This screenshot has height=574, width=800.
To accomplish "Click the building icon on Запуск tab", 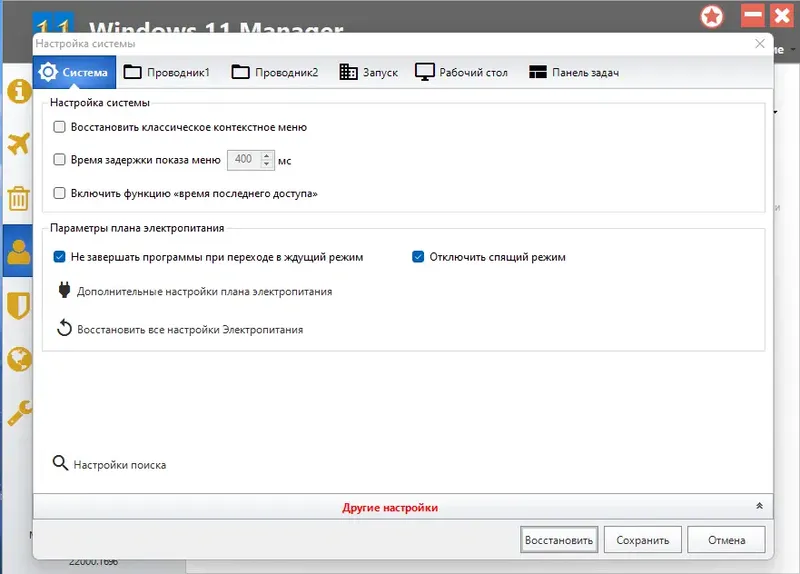I will (x=348, y=72).
